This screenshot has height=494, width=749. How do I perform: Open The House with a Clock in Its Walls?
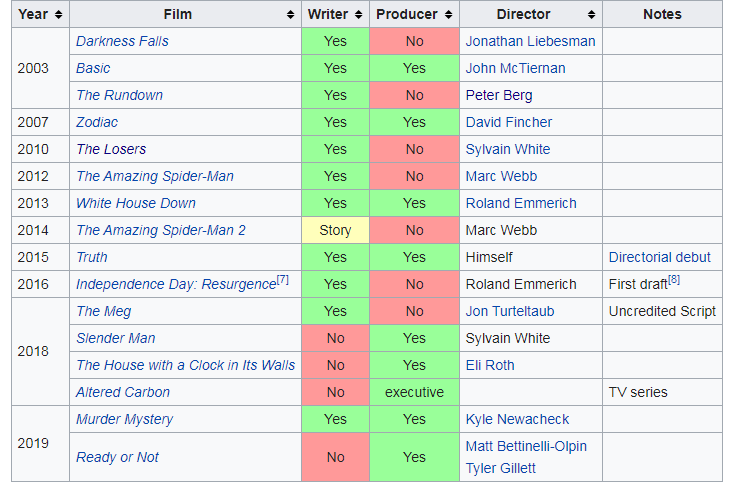[x=186, y=365]
